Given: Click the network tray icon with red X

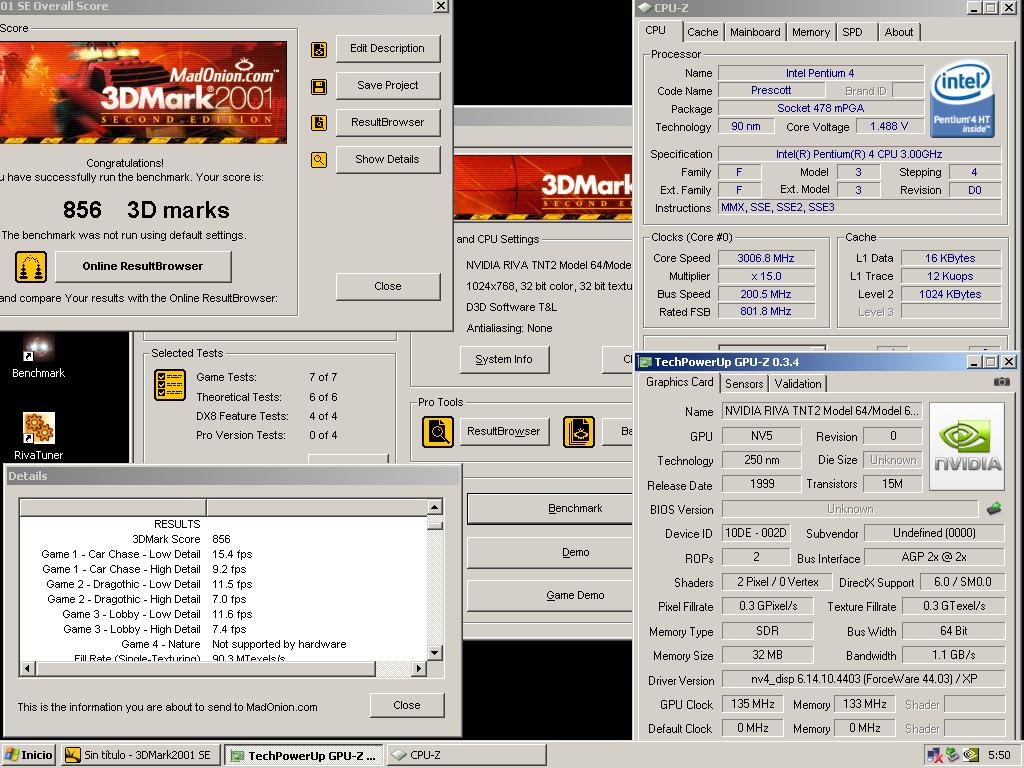Looking at the screenshot, I should [934, 755].
